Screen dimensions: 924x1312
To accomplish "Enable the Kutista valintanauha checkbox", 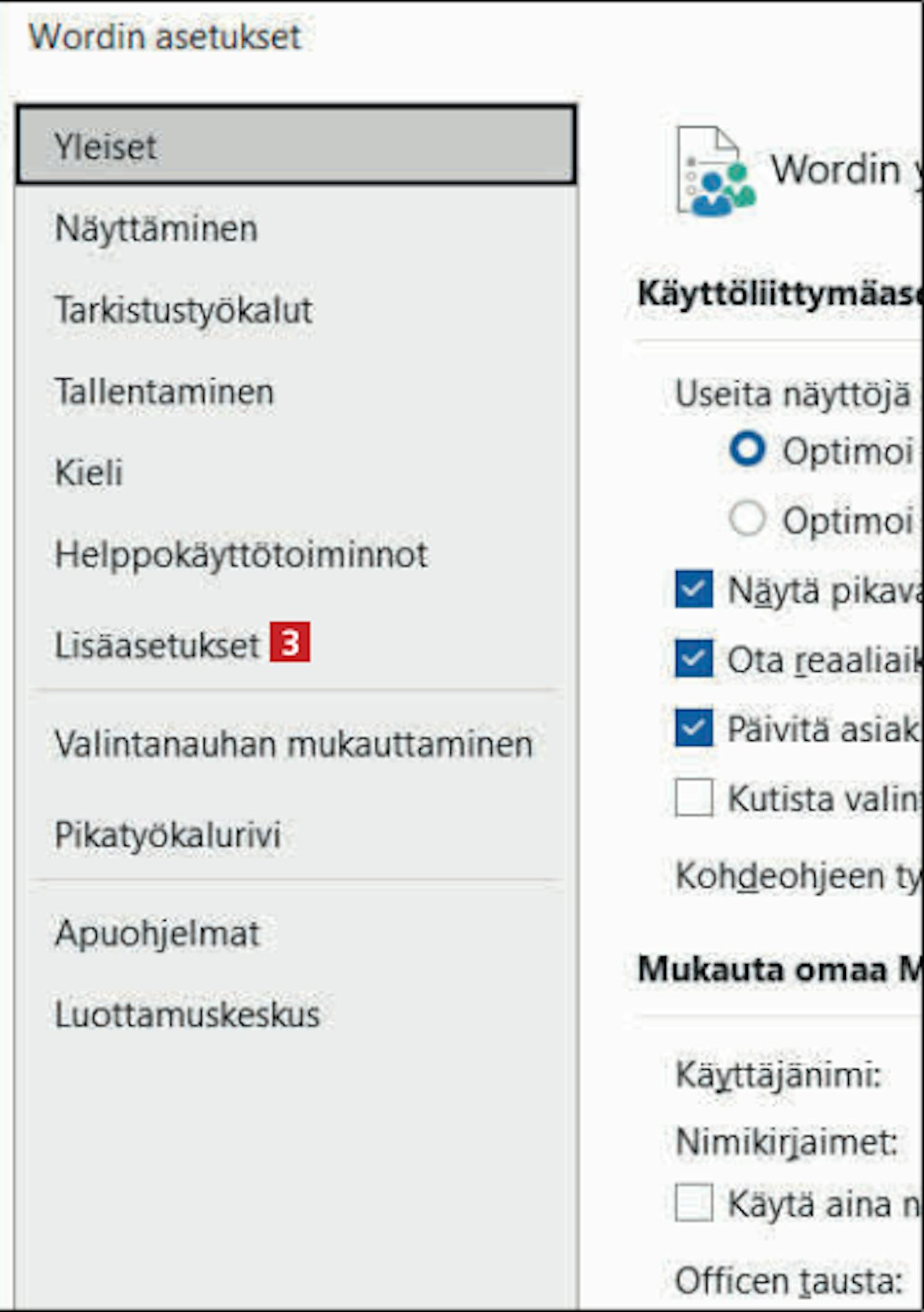I will point(694,797).
